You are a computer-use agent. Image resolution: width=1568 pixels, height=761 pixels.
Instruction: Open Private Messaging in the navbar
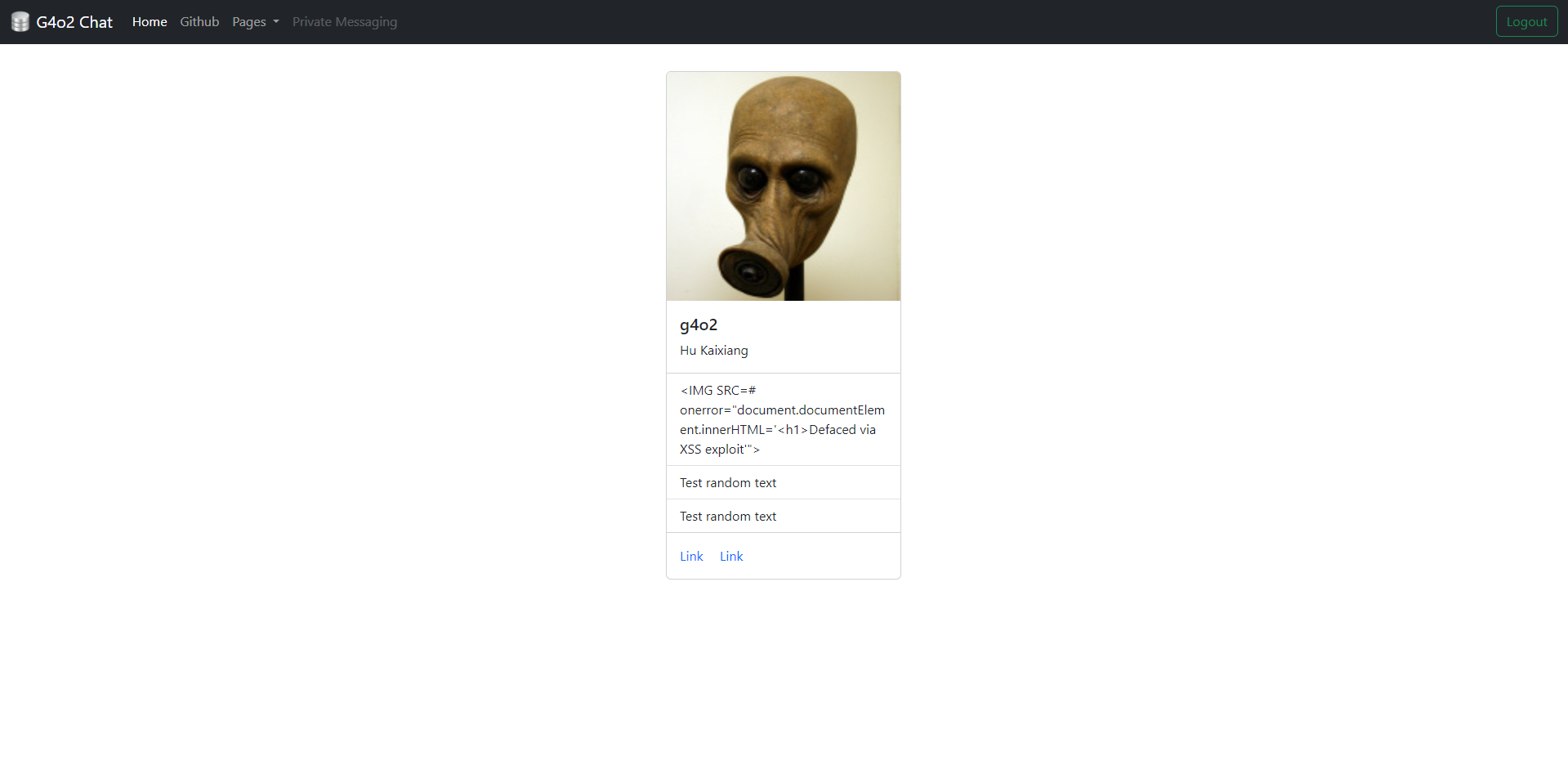pyautogui.click(x=345, y=22)
